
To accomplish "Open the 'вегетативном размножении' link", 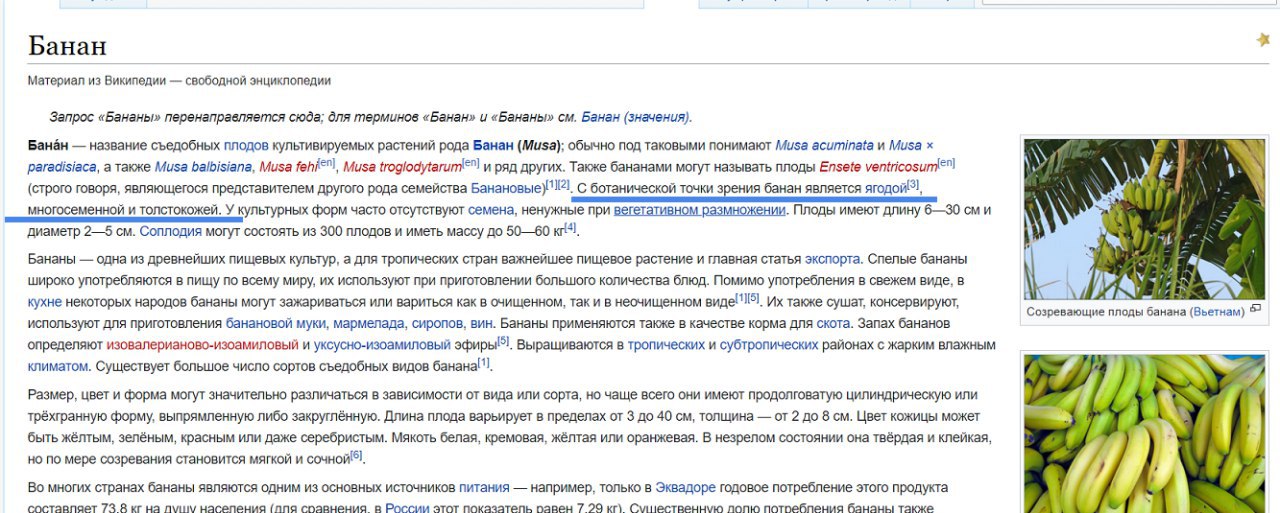I will click(x=700, y=210).
